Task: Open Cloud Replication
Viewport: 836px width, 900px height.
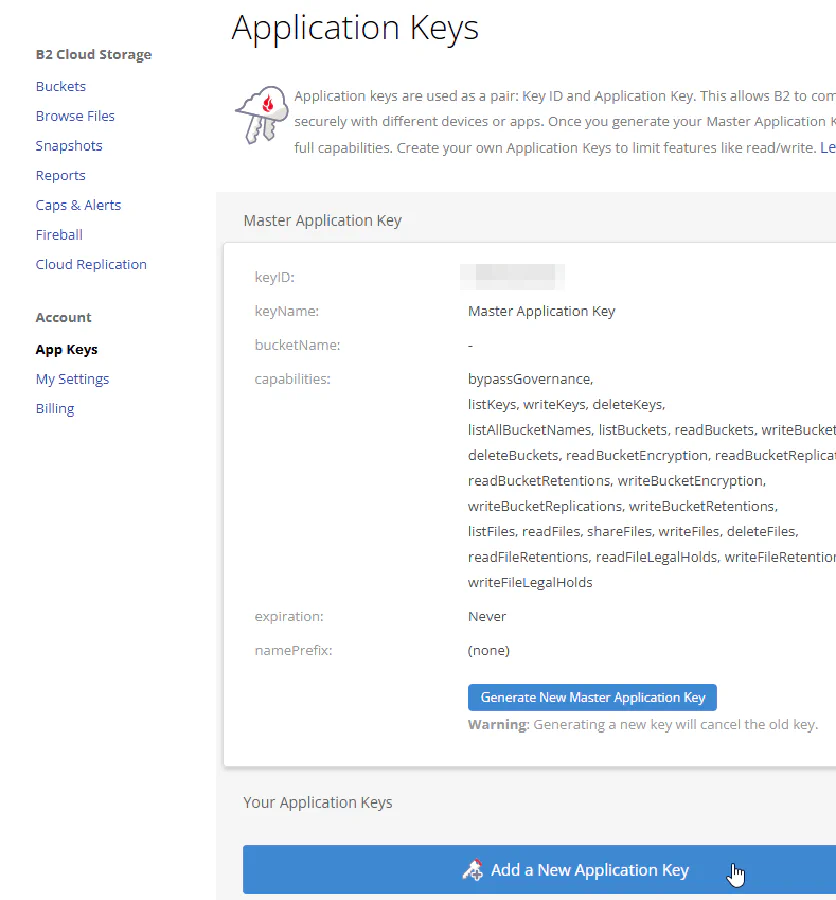Action: click(x=91, y=264)
